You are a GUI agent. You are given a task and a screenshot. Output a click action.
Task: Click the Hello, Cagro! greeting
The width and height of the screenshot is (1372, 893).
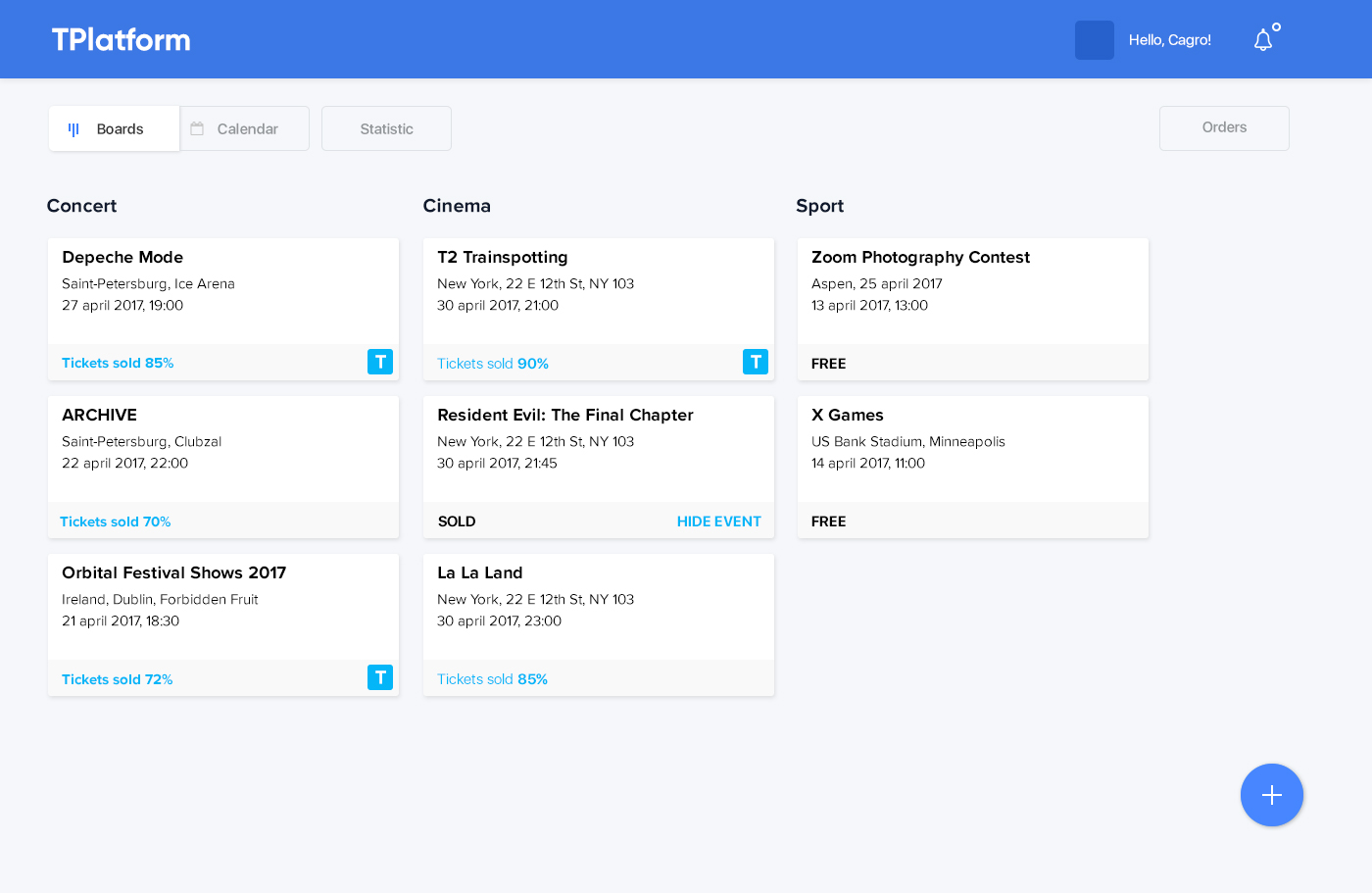pos(1170,40)
